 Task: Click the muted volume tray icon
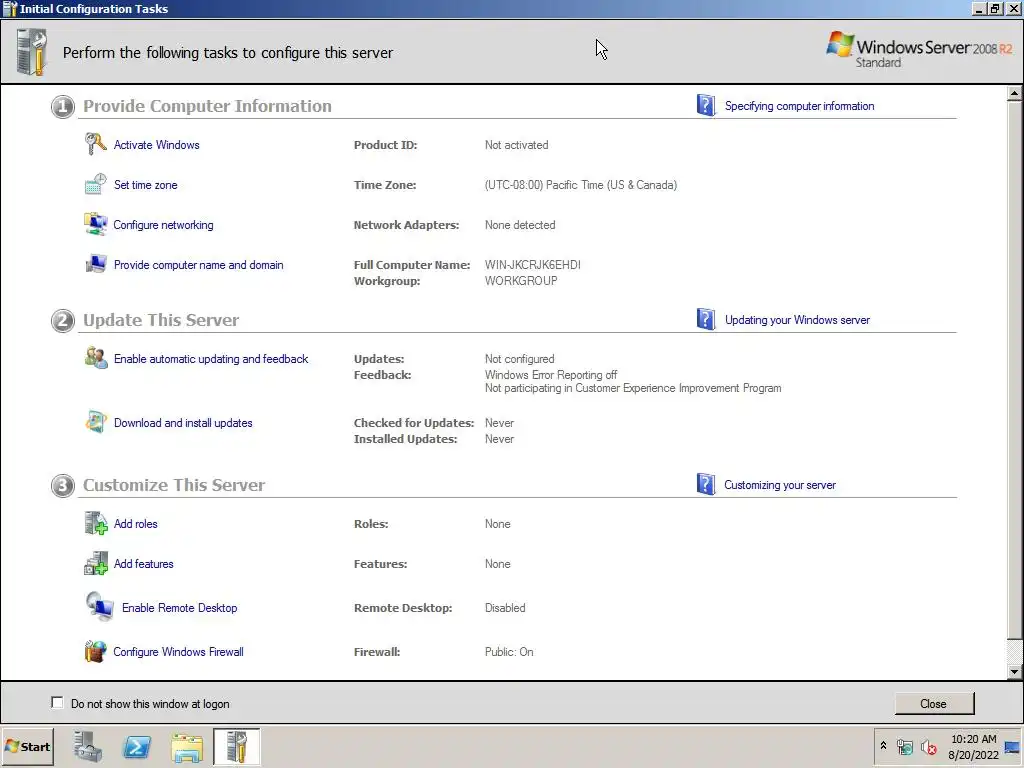(929, 746)
